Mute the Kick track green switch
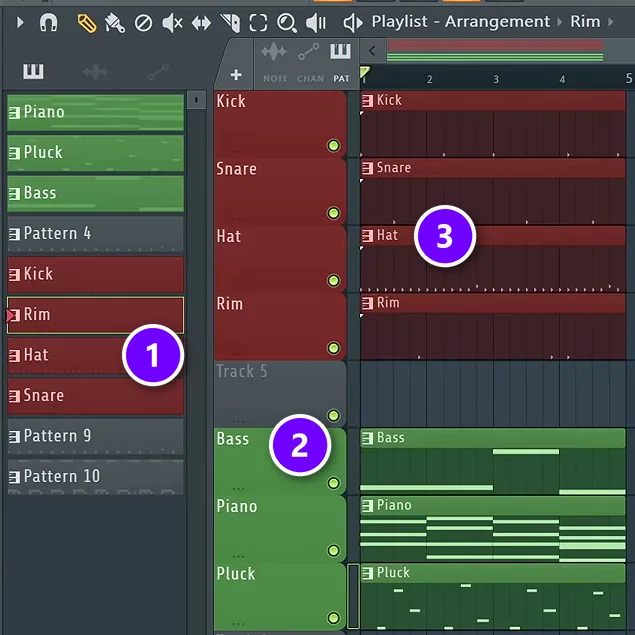Screen dimensions: 635x635 (x=333, y=146)
